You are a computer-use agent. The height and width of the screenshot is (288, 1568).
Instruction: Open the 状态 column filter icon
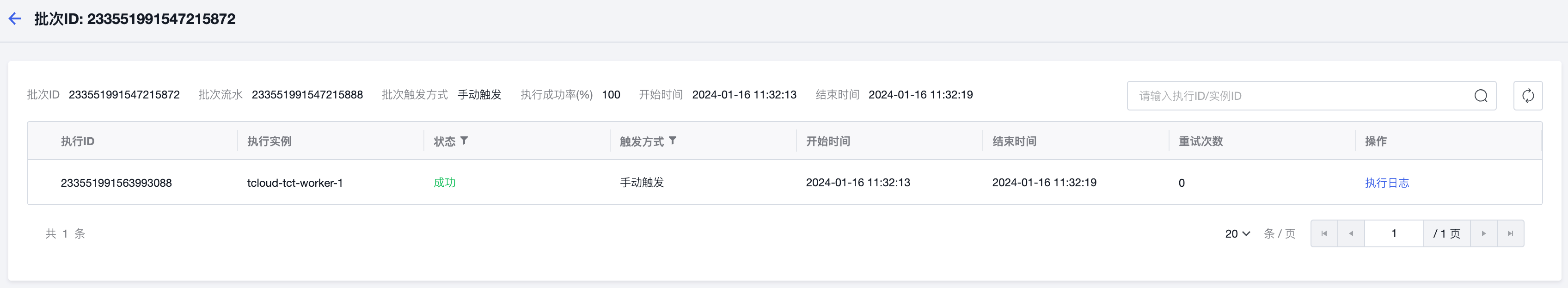point(464,141)
